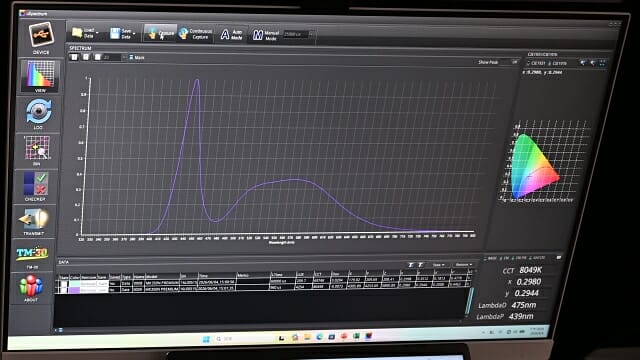Open the Transmit module
This screenshot has height=360, width=640.
(x=34, y=221)
